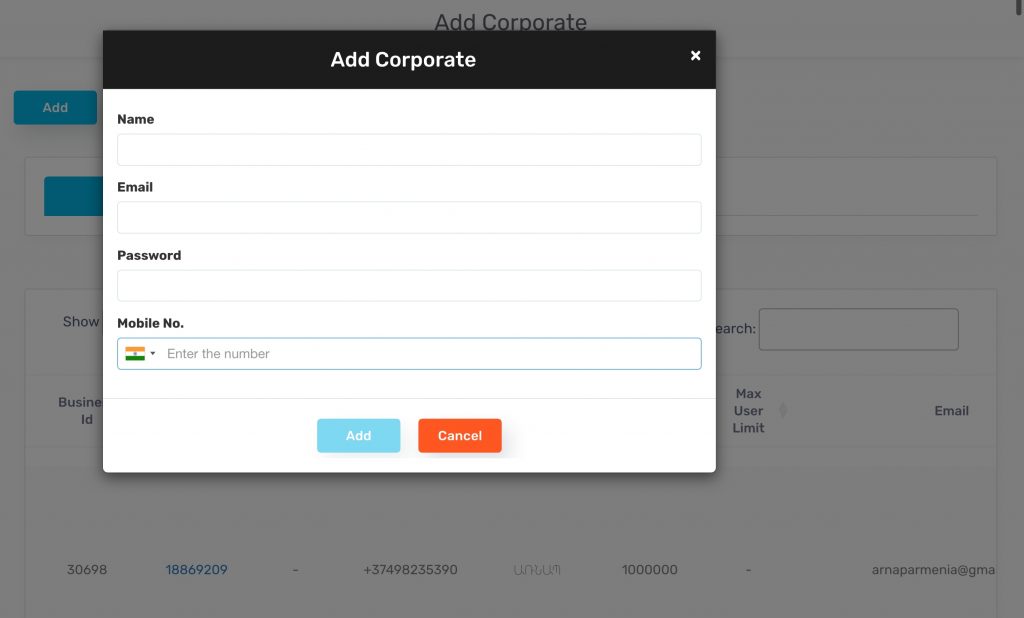The width and height of the screenshot is (1024, 618).
Task: Click the Mobile No. label
Action: tap(151, 323)
